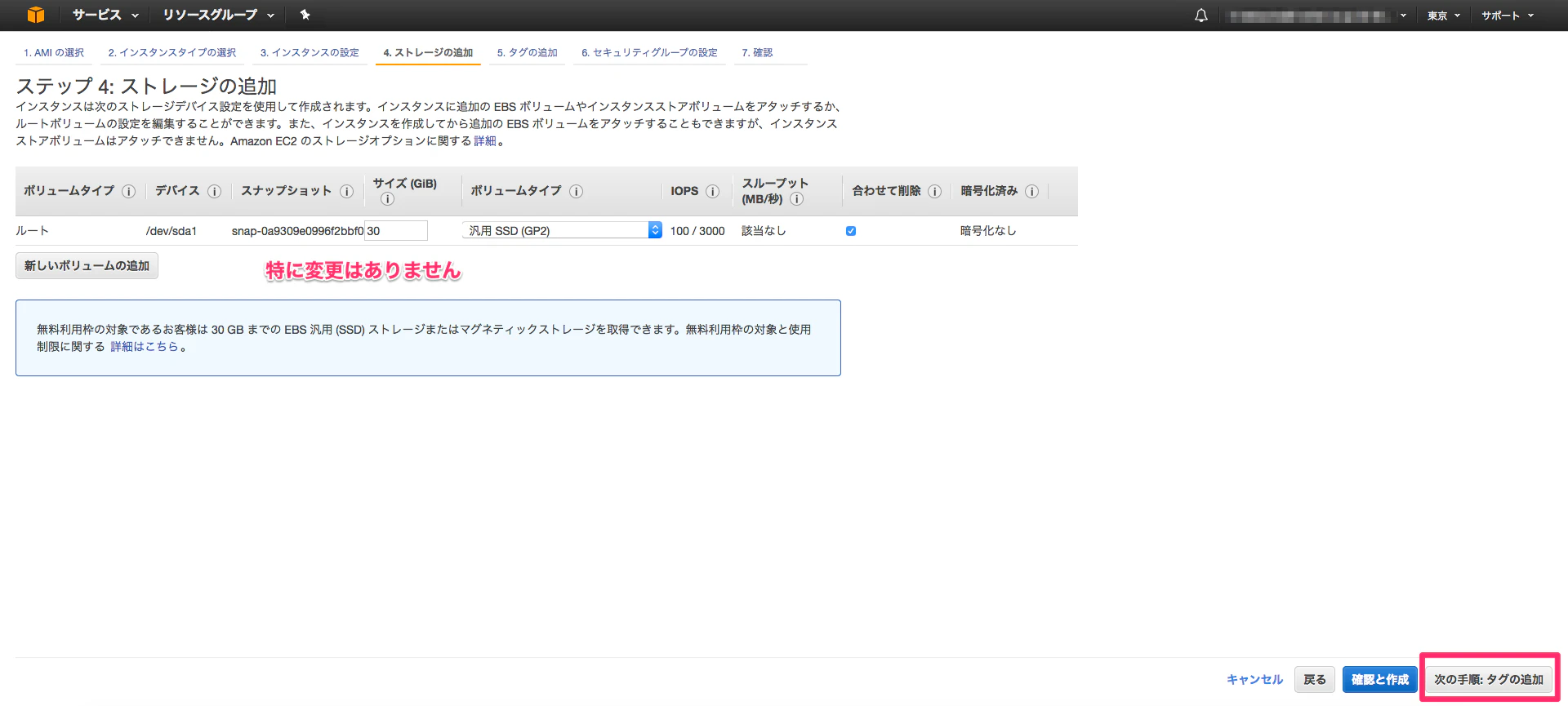
Task: Toggle the 合わせて削除 checkbox for root volume
Action: (x=851, y=231)
